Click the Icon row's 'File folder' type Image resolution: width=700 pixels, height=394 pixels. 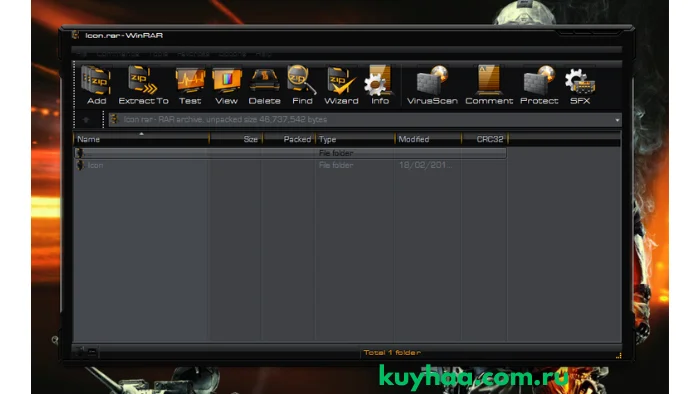(336, 165)
